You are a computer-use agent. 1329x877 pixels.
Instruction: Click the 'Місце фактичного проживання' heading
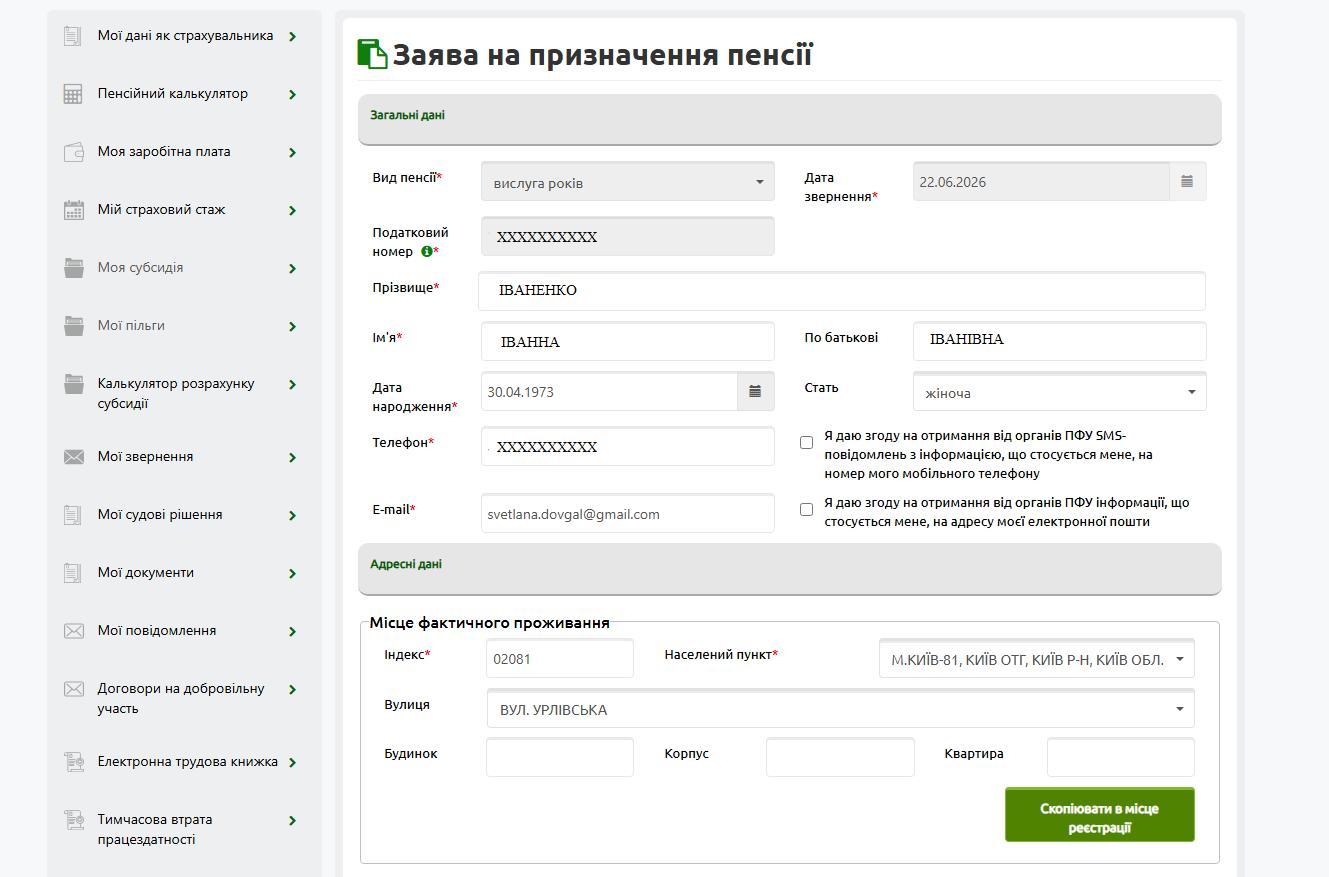click(490, 623)
